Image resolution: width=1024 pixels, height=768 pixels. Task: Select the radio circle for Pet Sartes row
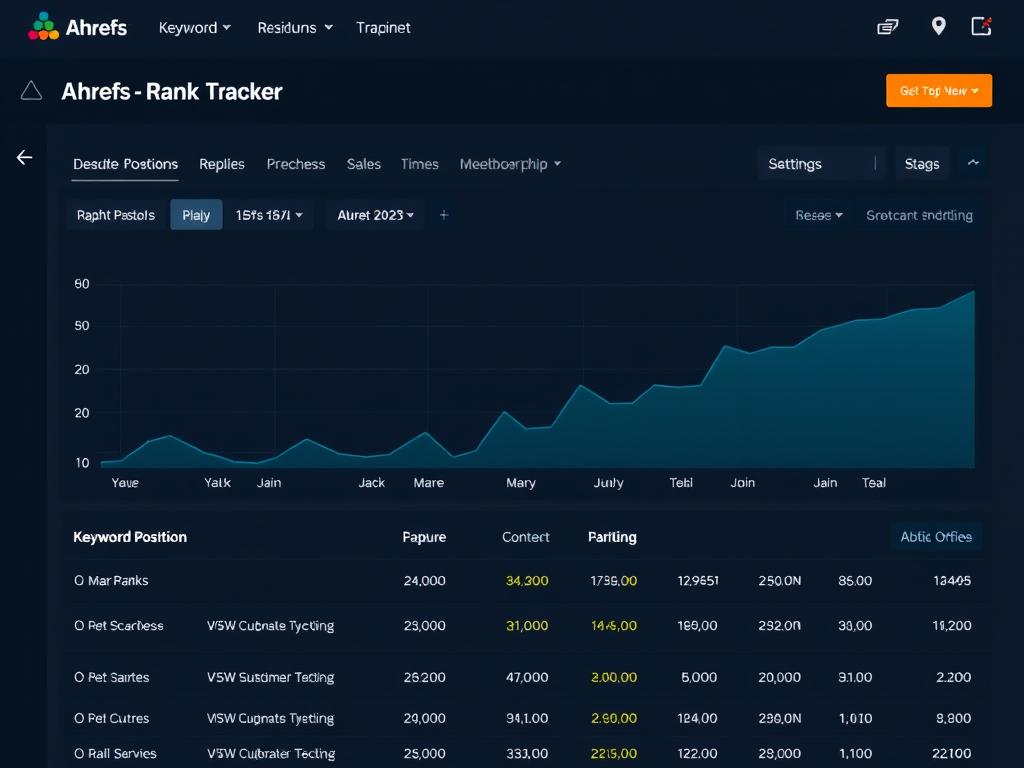(x=79, y=677)
